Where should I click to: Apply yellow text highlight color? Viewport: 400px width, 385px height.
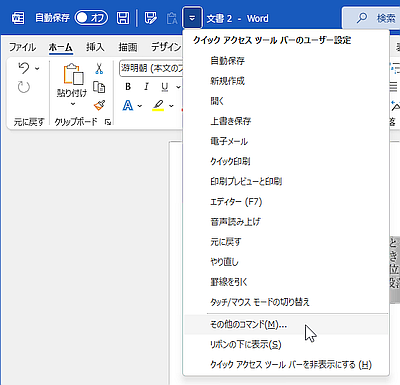pos(158,106)
